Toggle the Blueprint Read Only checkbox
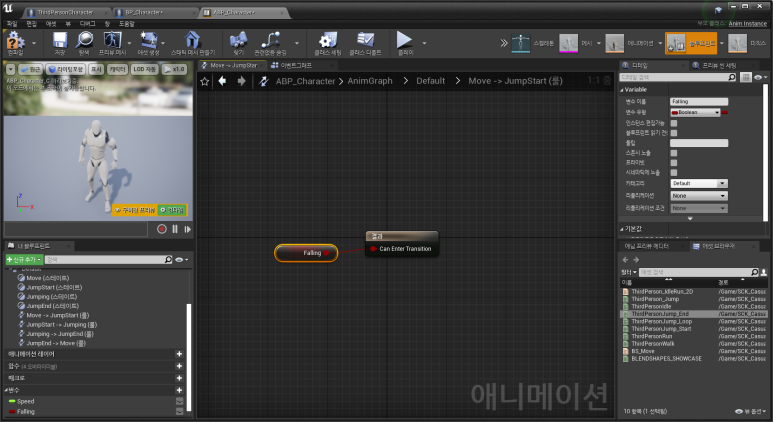Image resolution: width=773 pixels, height=422 pixels. 674,133
